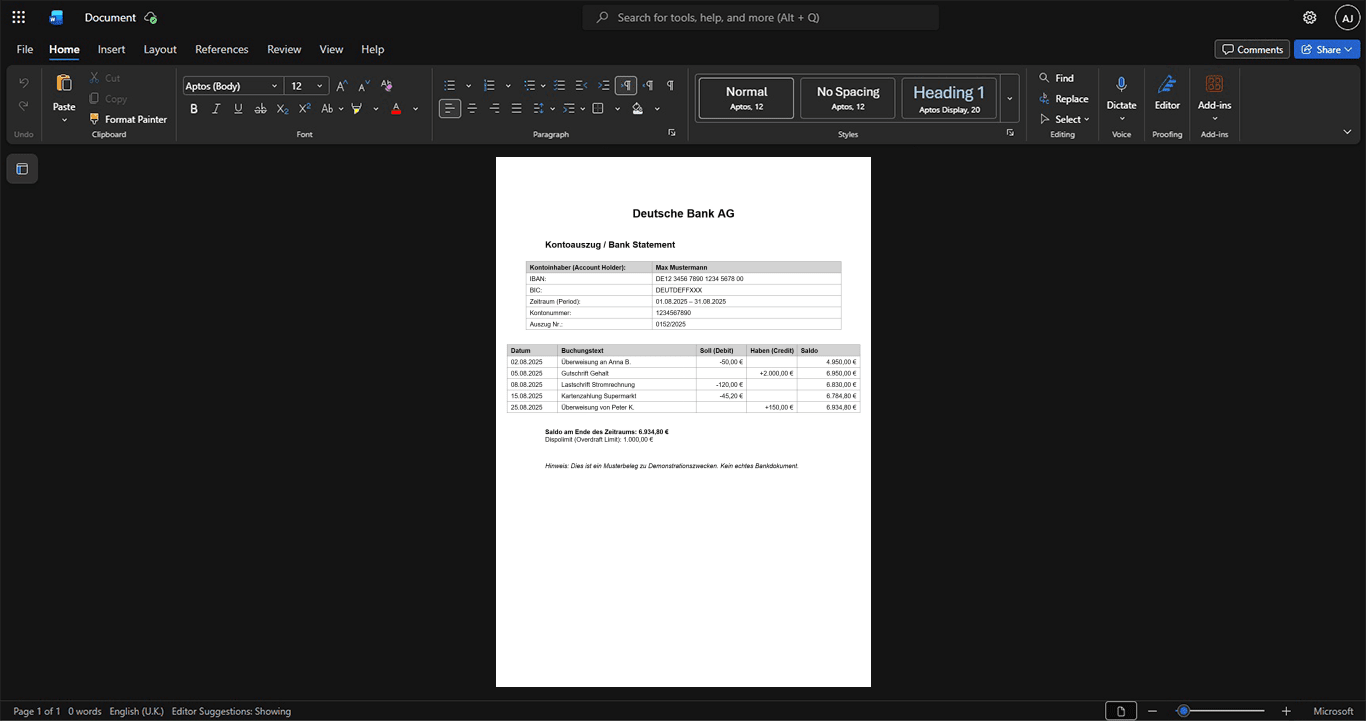Collapse the ribbon chevron
Image resolution: width=1366 pixels, height=721 pixels.
click(x=1347, y=132)
